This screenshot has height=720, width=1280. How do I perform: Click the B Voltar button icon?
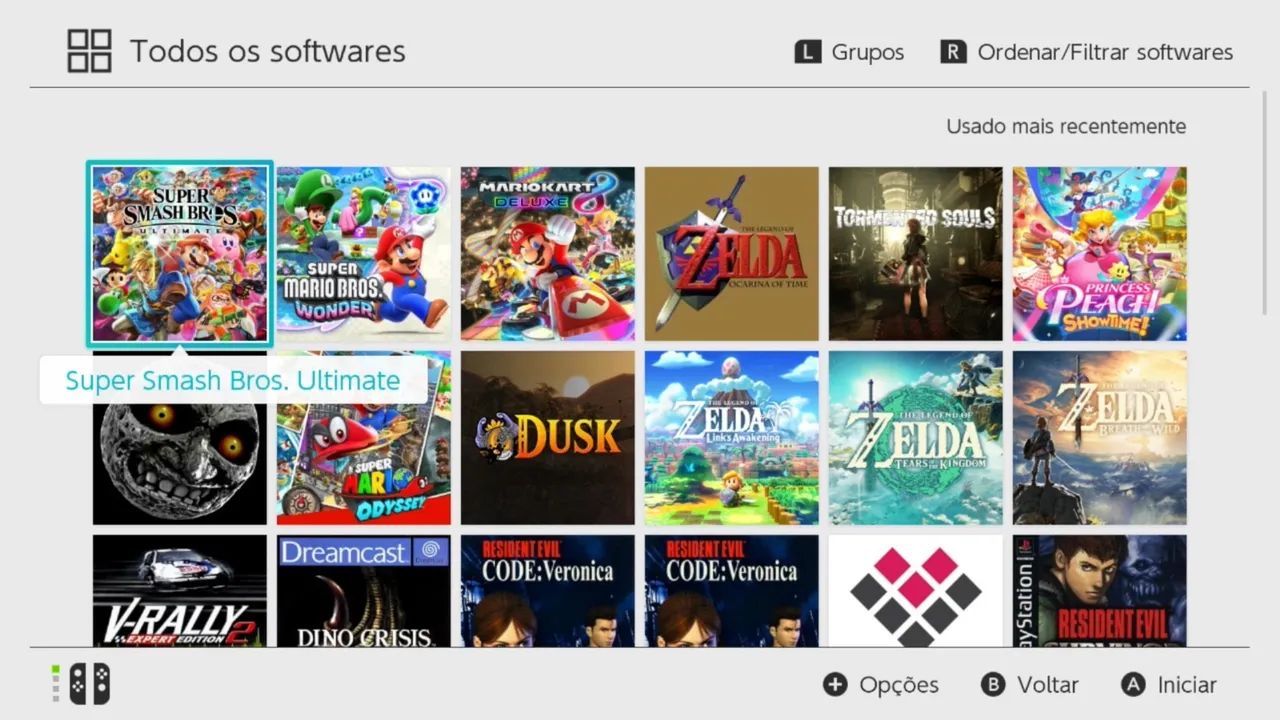tap(993, 684)
